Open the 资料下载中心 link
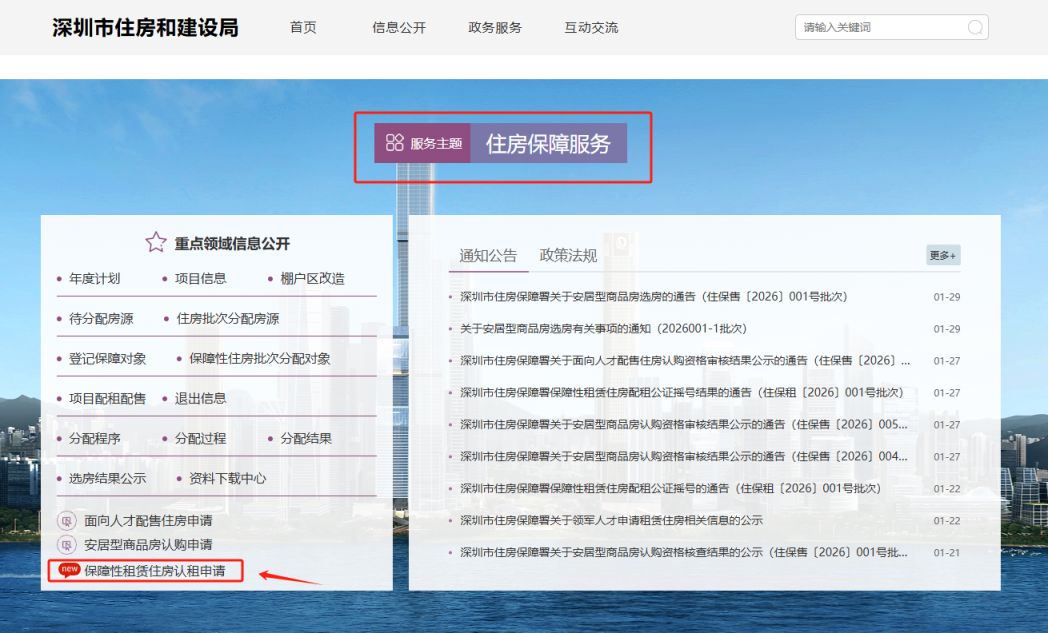This screenshot has width=1048, height=633. [227, 479]
